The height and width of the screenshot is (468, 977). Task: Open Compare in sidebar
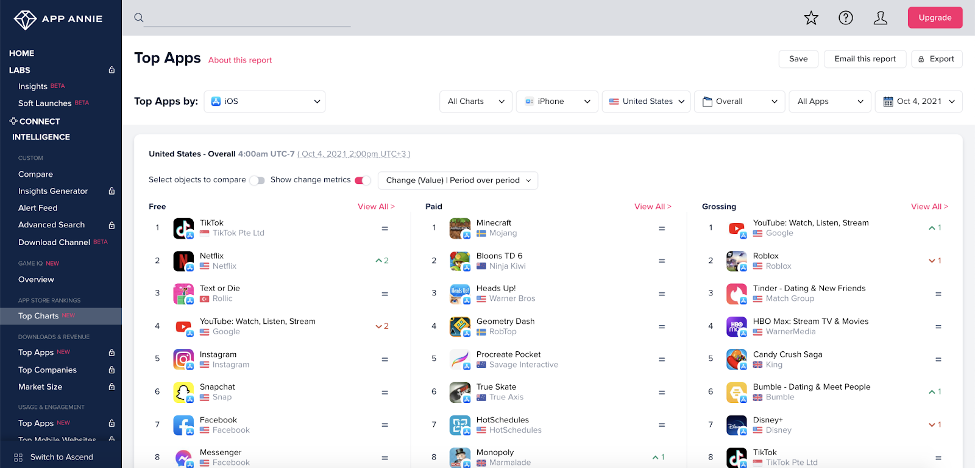tap(36, 174)
